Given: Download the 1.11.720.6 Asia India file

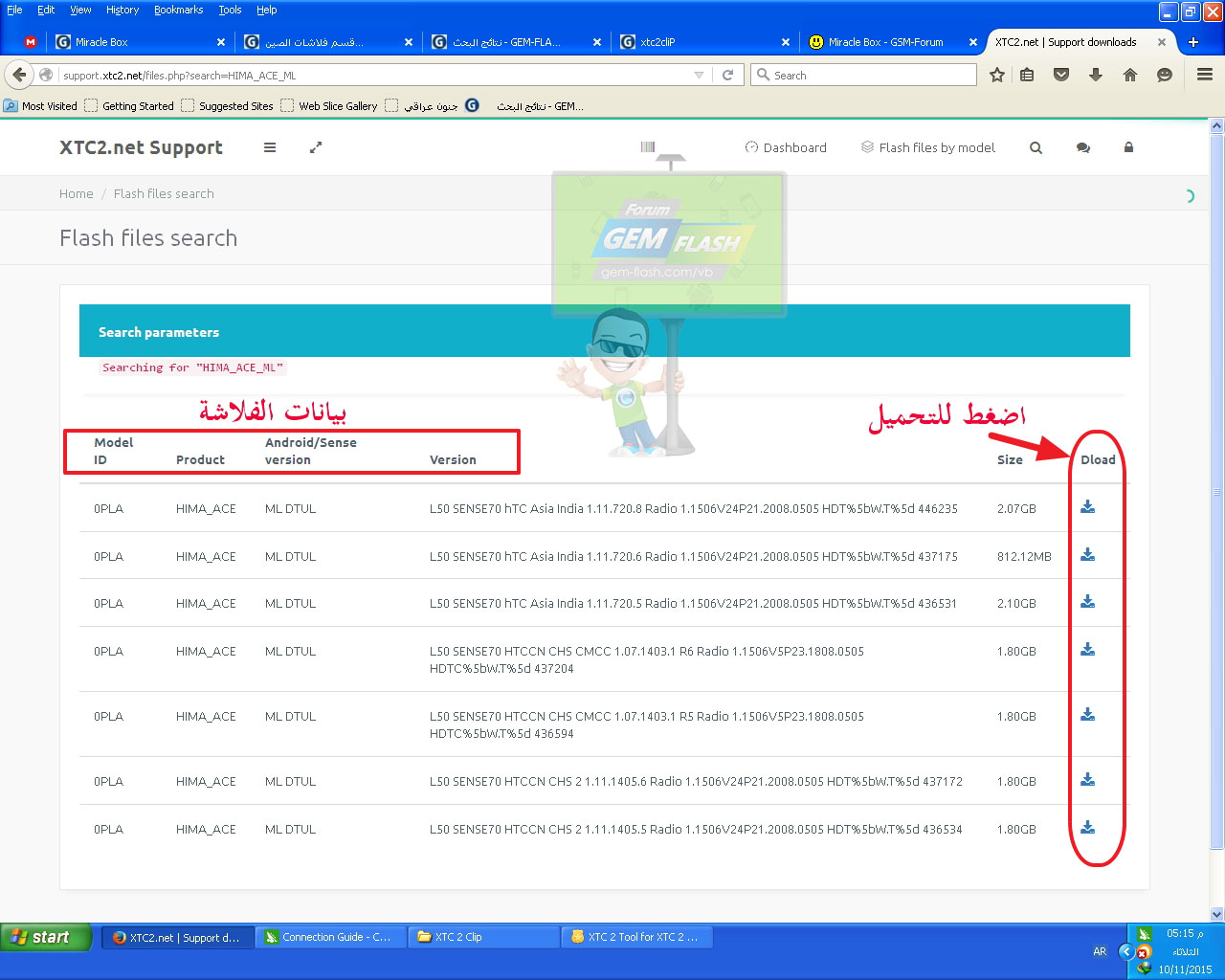Looking at the screenshot, I should [1087, 555].
